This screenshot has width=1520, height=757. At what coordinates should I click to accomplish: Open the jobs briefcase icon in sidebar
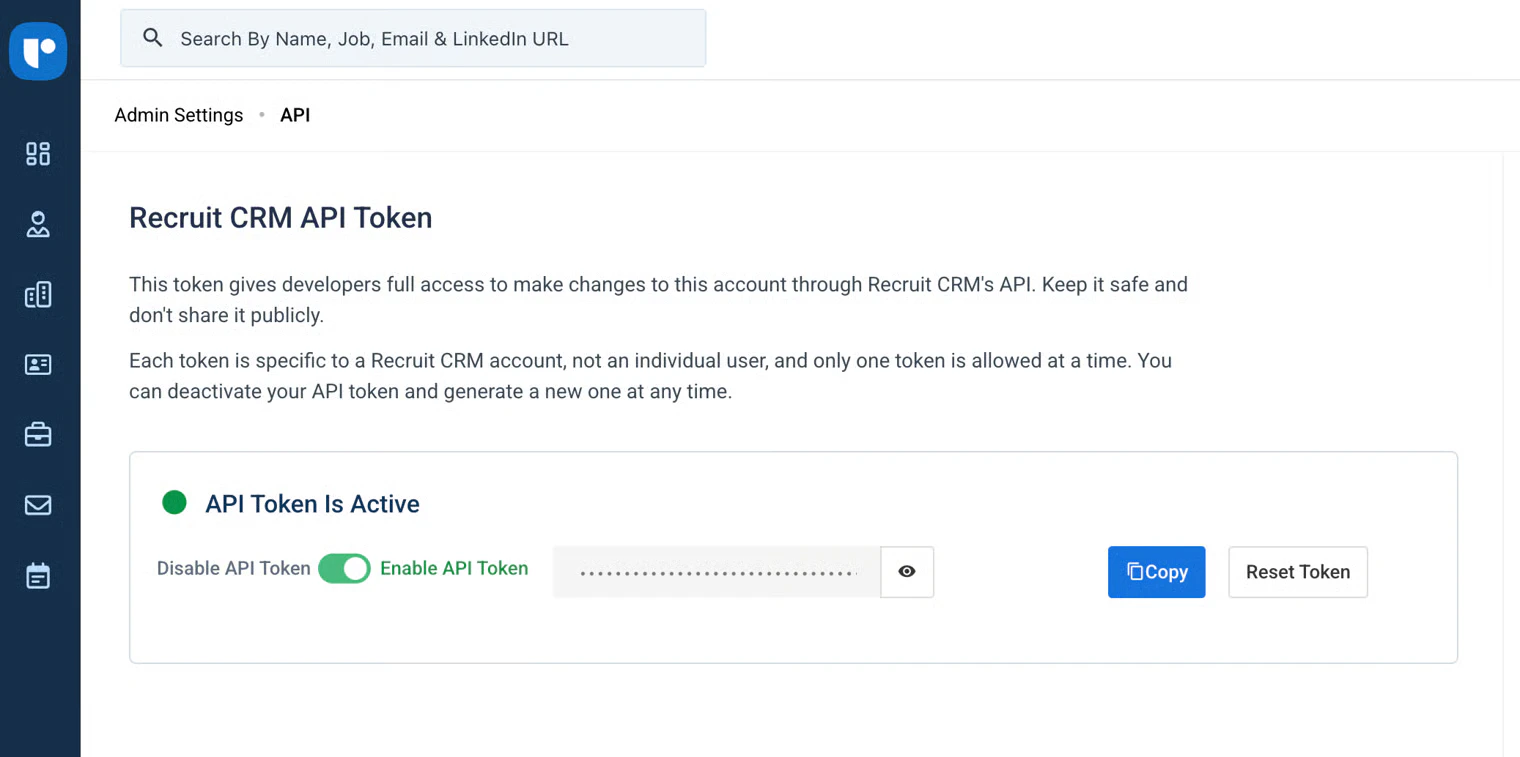tap(38, 435)
